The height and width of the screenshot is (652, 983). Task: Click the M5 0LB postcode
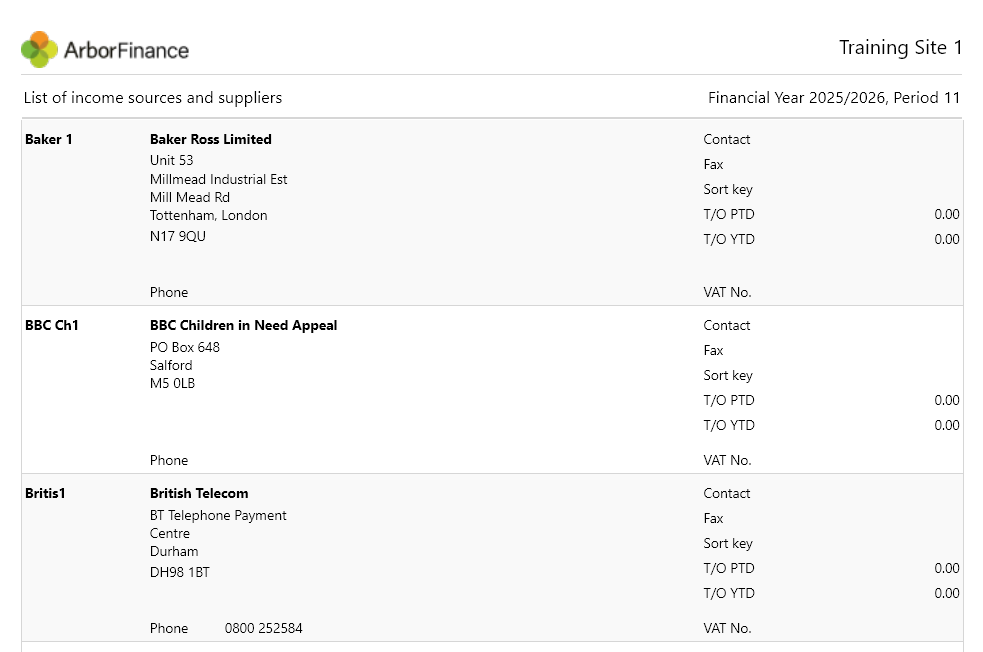pyautogui.click(x=172, y=383)
